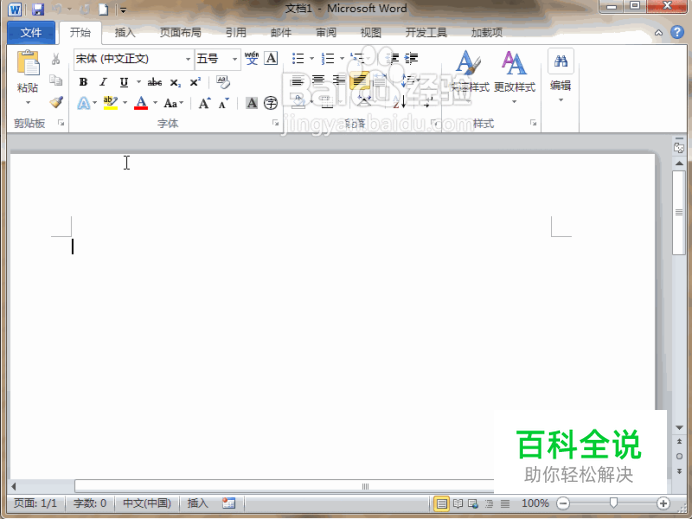The height and width of the screenshot is (519, 692).
Task: Click the text effects glowing A icon
Action: 83,103
